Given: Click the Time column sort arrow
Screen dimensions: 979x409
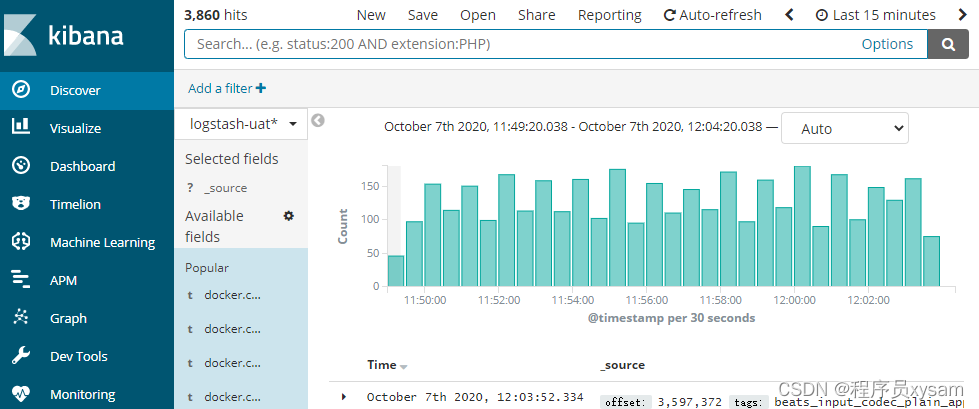Looking at the screenshot, I should [403, 367].
